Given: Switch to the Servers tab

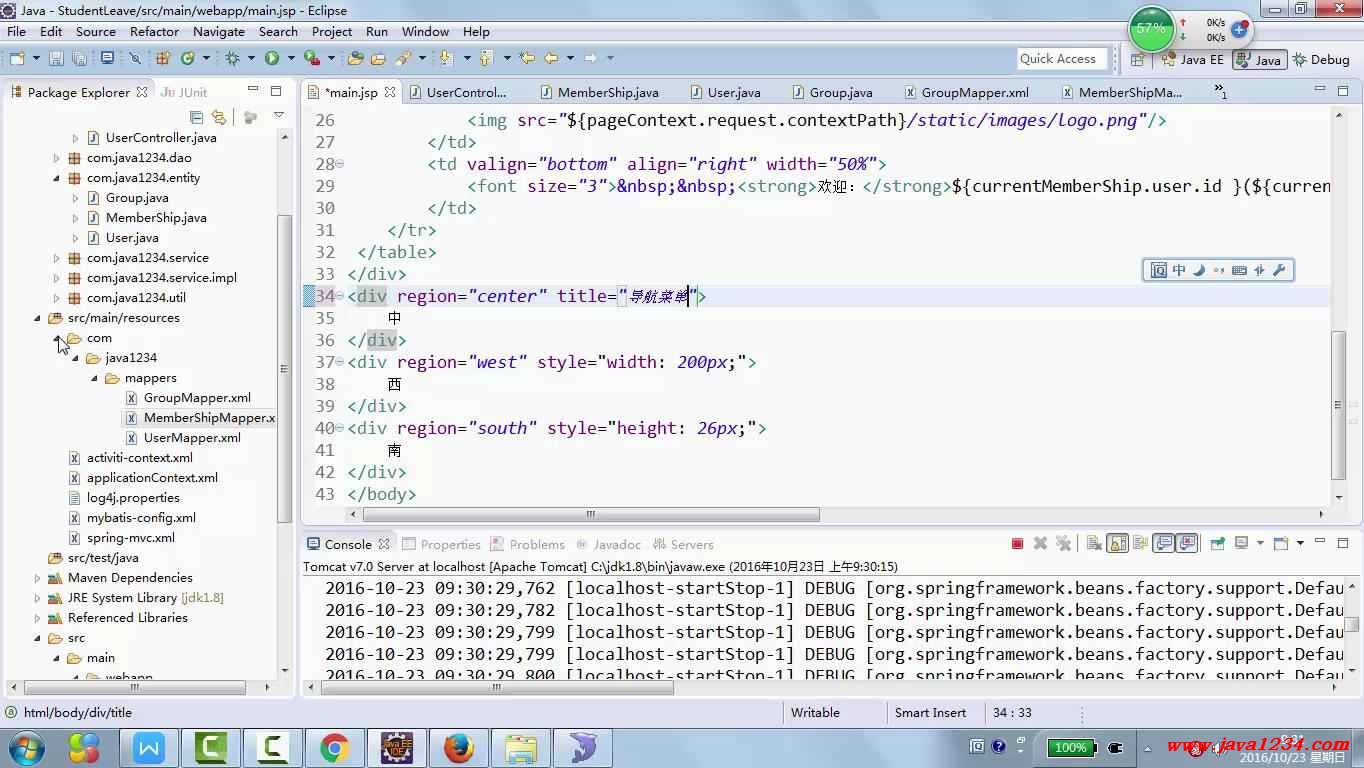Looking at the screenshot, I should pyautogui.click(x=683, y=544).
